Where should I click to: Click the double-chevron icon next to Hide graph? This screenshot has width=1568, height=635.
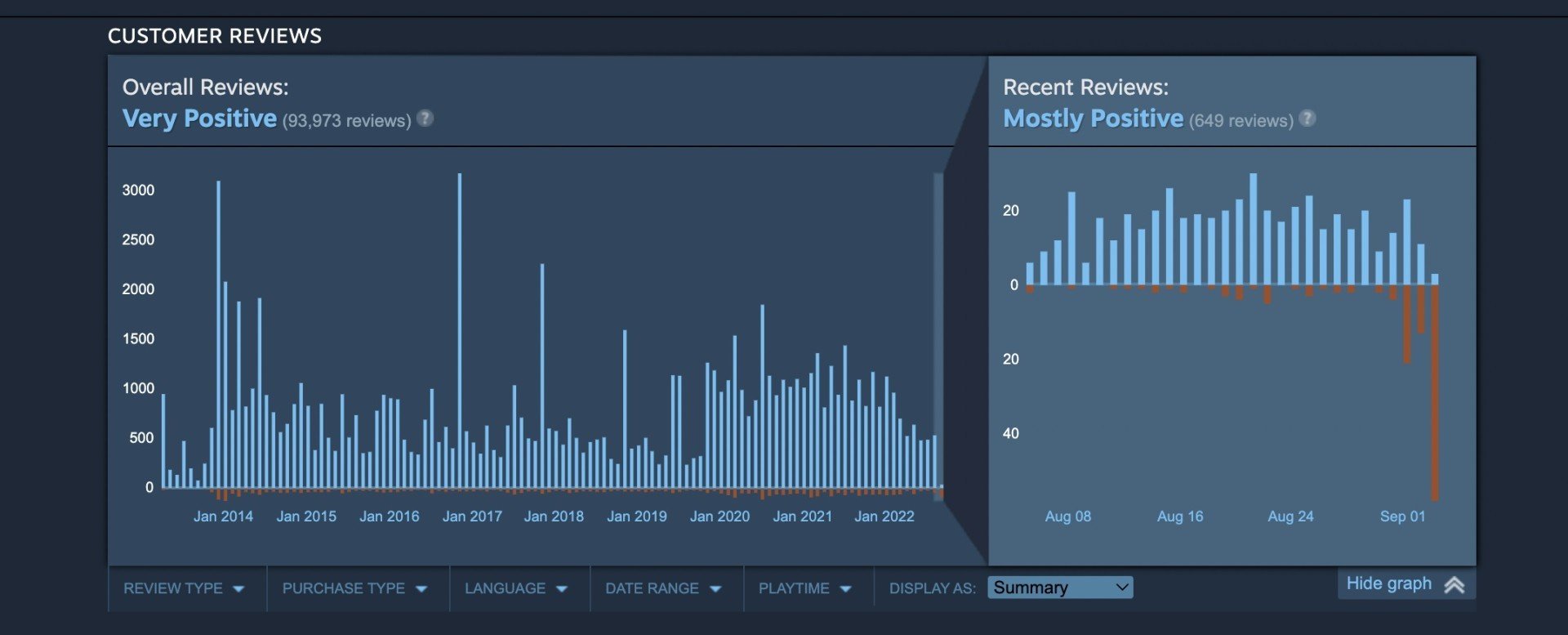1454,585
